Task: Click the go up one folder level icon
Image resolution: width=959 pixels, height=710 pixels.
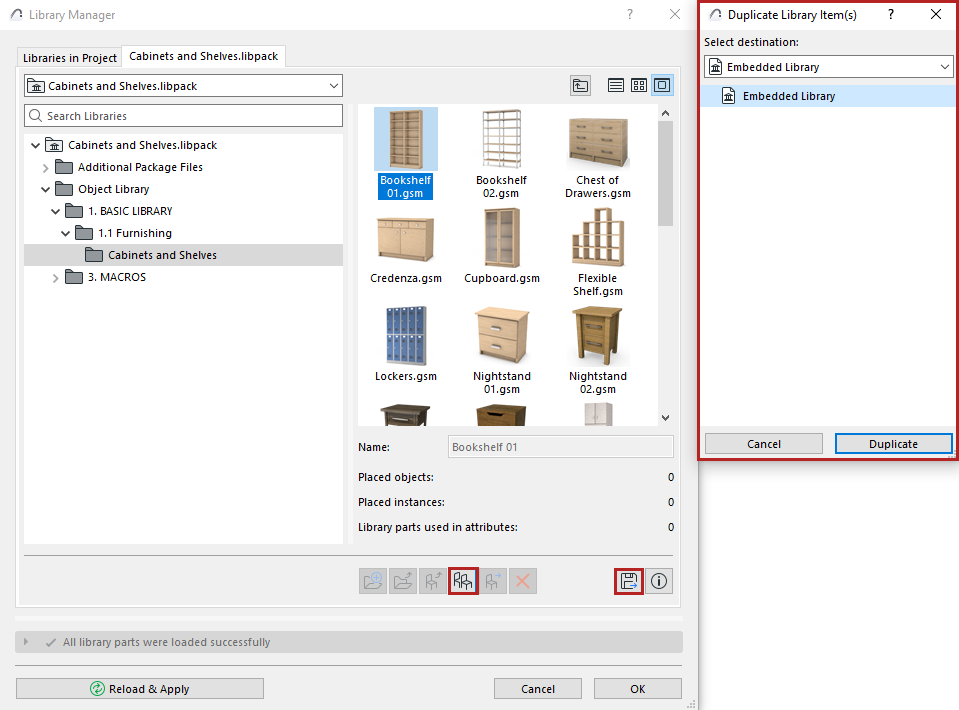Action: pyautogui.click(x=580, y=85)
